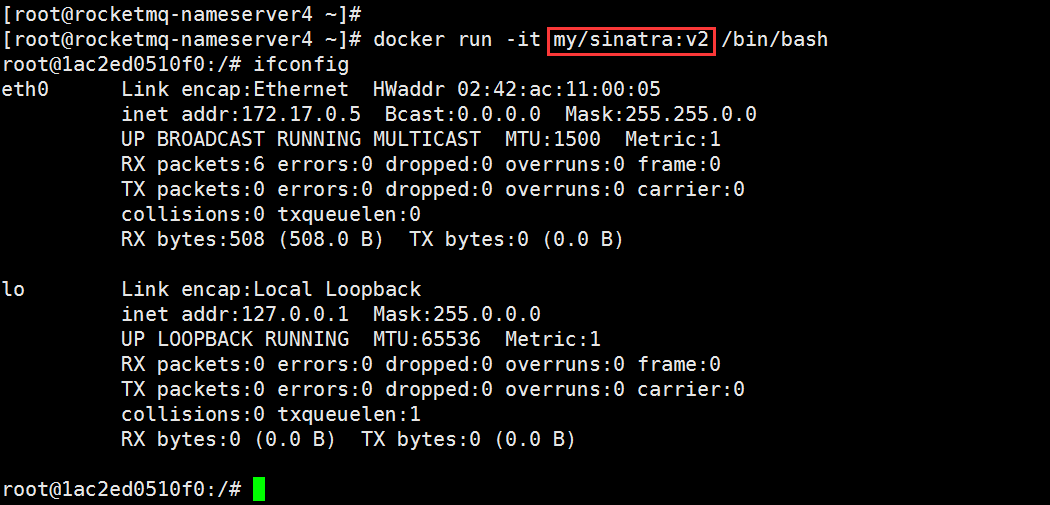Click the Link encap:Ethernet text

click(x=235, y=90)
